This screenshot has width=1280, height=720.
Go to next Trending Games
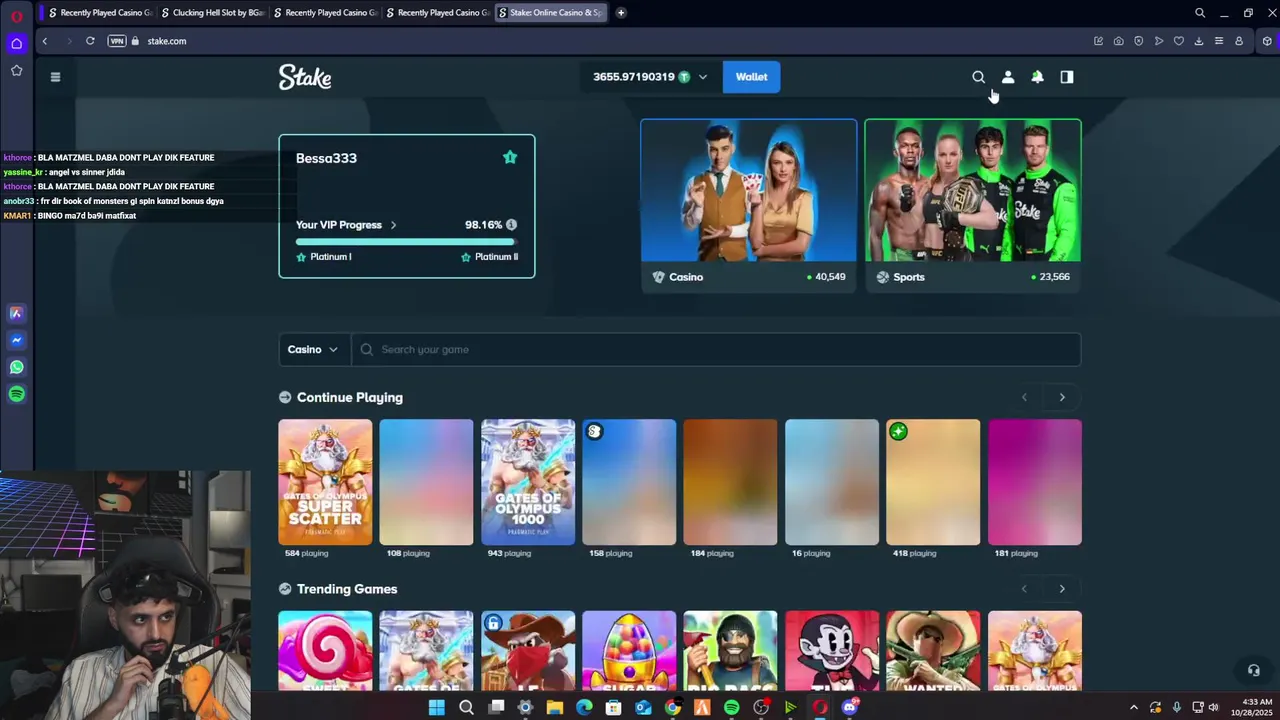click(x=1062, y=589)
